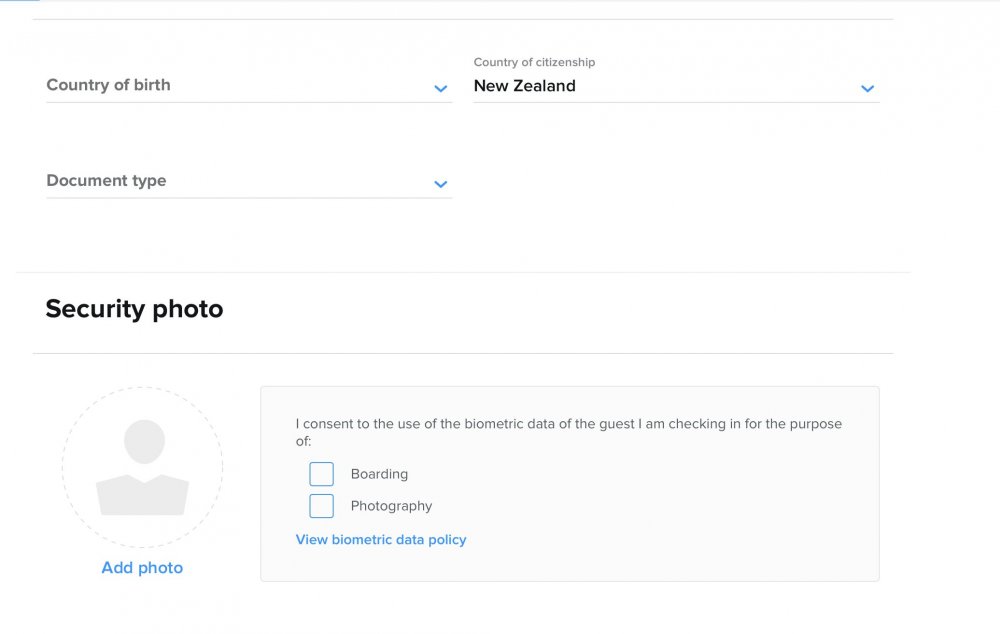The image size is (1000, 634).
Task: Click the Security photo heading
Action: click(x=135, y=309)
